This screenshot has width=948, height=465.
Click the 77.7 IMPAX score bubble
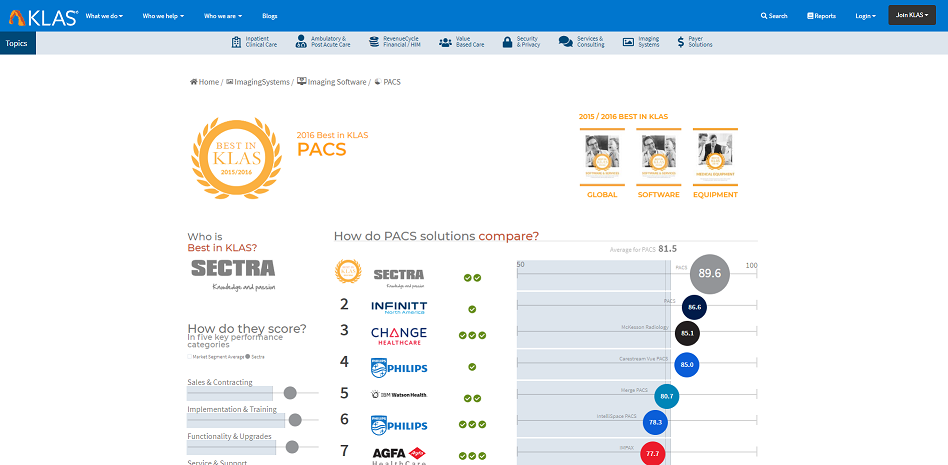[x=652, y=454]
